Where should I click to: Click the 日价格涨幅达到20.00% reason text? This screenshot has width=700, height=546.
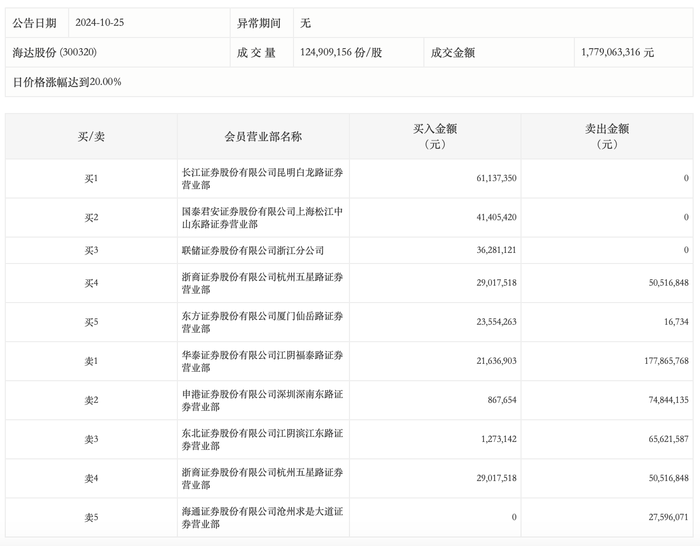(67, 82)
